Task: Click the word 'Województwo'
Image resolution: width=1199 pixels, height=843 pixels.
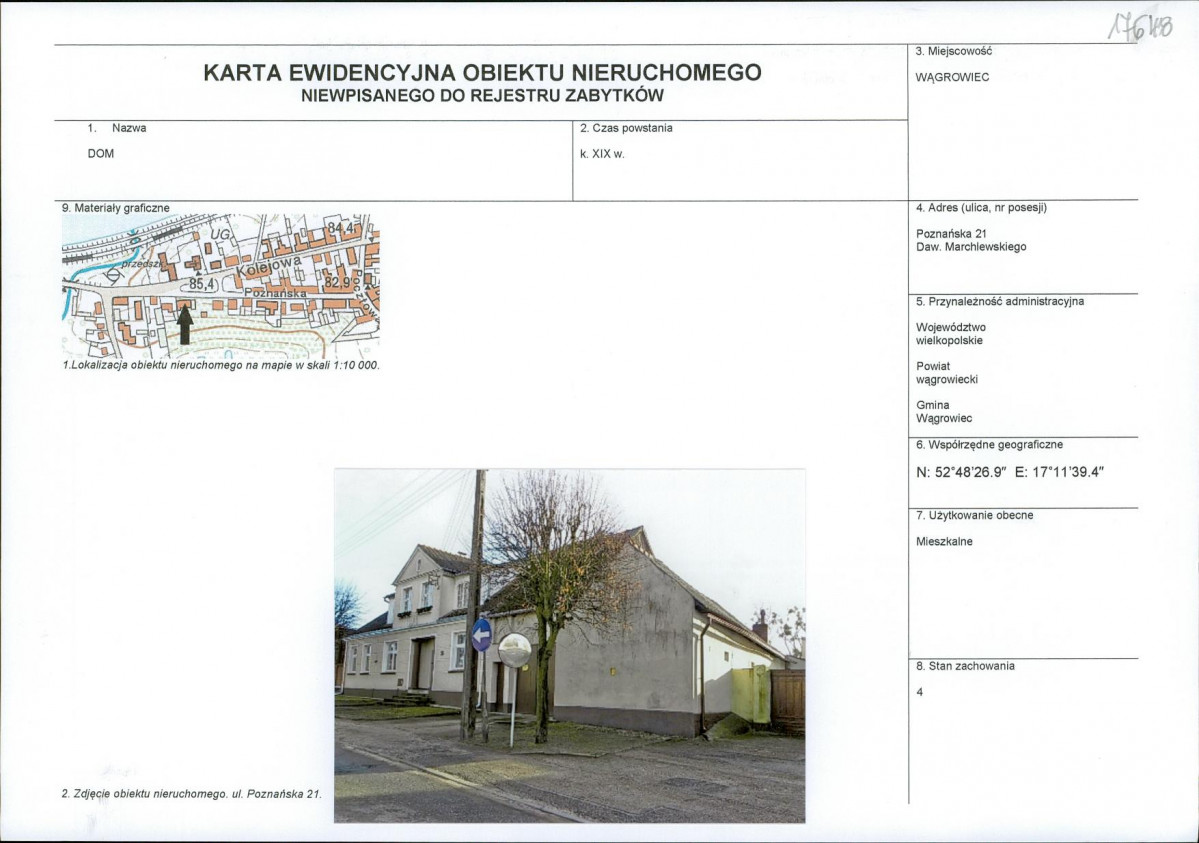Action: pos(951,327)
